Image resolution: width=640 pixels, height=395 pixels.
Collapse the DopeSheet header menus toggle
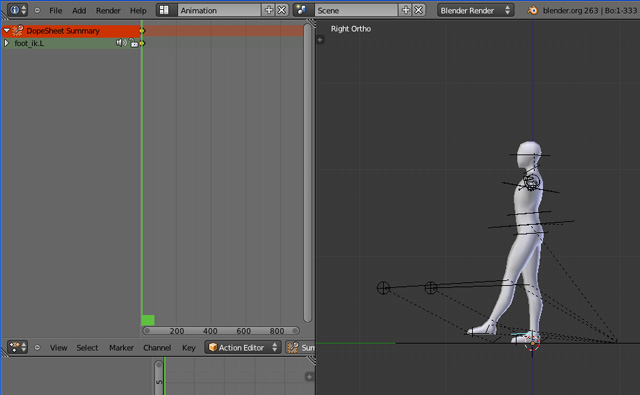(x=37, y=348)
